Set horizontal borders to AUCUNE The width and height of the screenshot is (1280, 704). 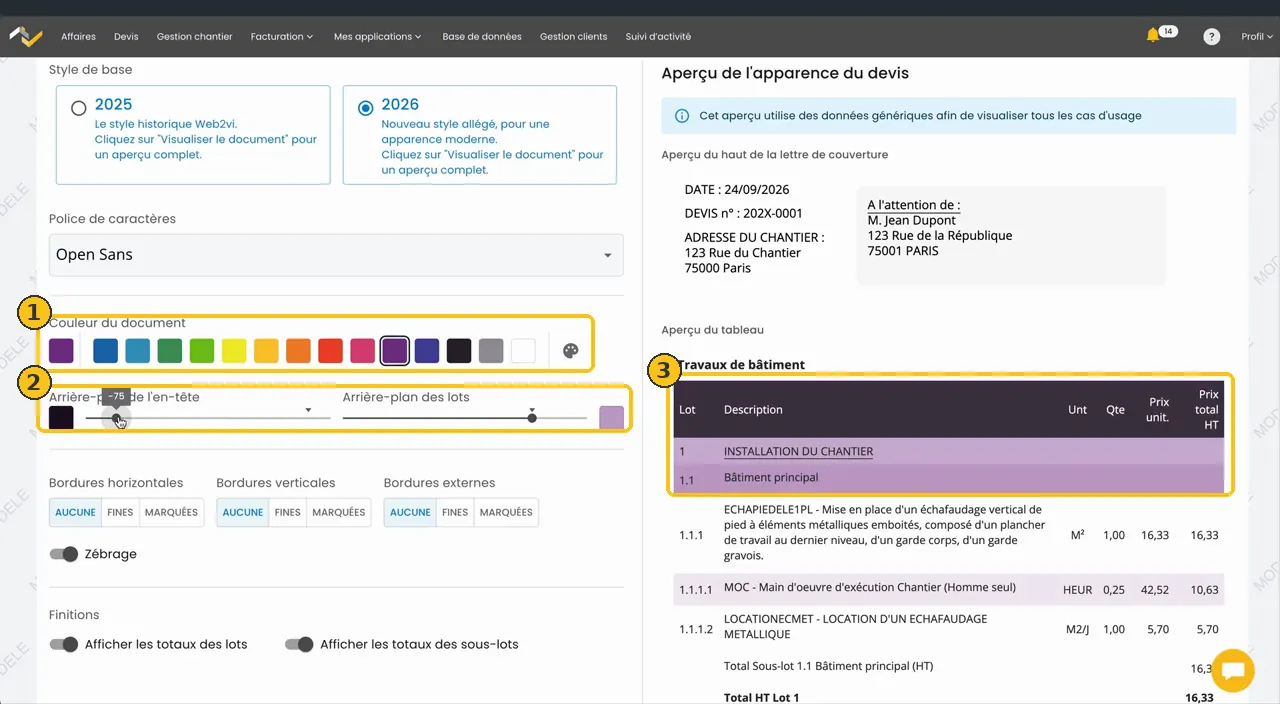[75, 512]
